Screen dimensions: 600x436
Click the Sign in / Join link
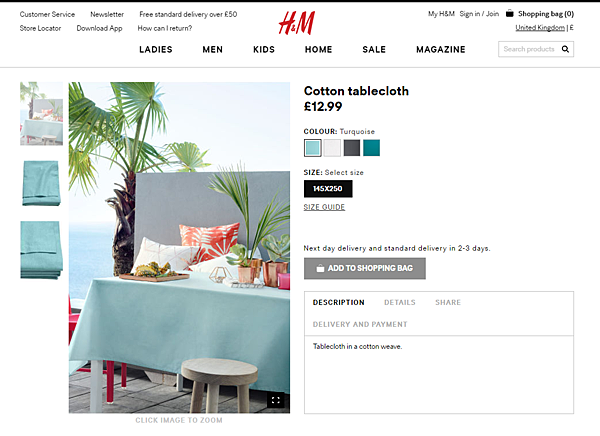point(479,14)
